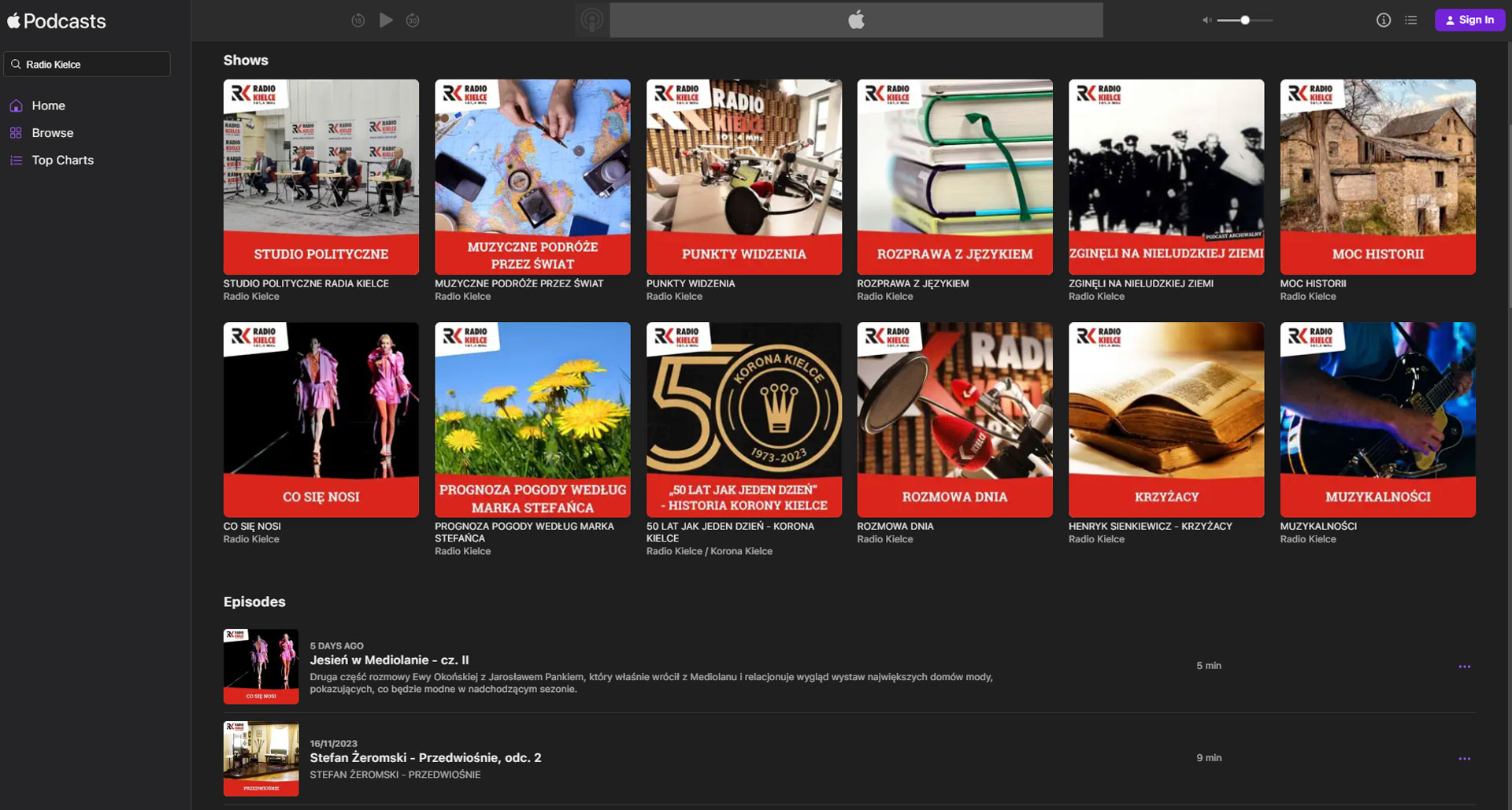Click STUDIO POLITYCZNE RADIA KIELCE title link

point(306,283)
